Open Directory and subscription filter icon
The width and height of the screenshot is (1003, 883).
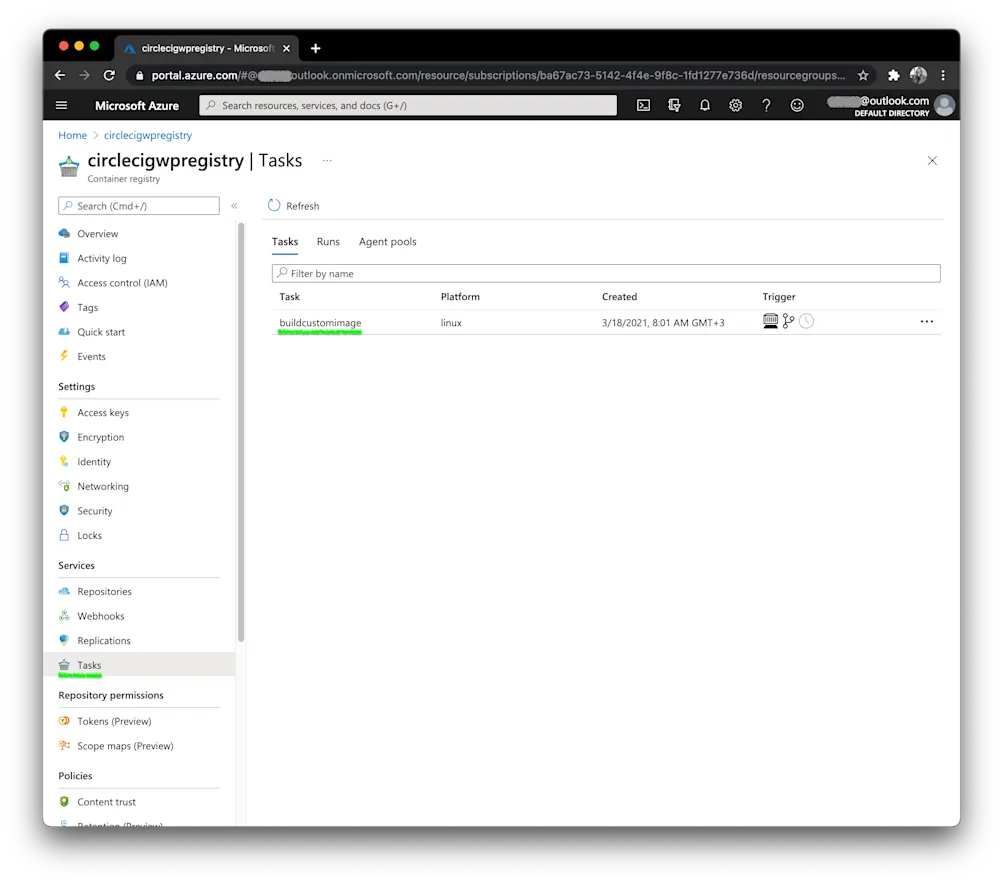674,106
